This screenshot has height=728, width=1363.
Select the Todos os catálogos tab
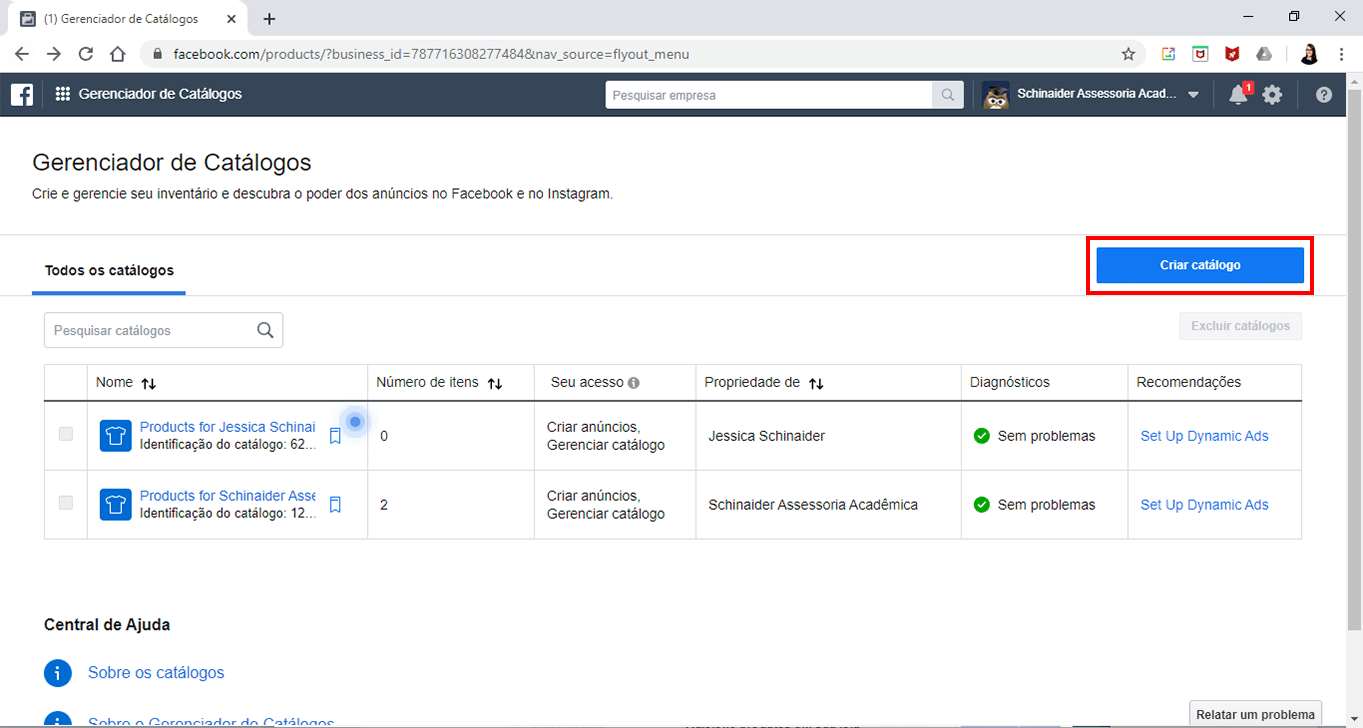[109, 271]
